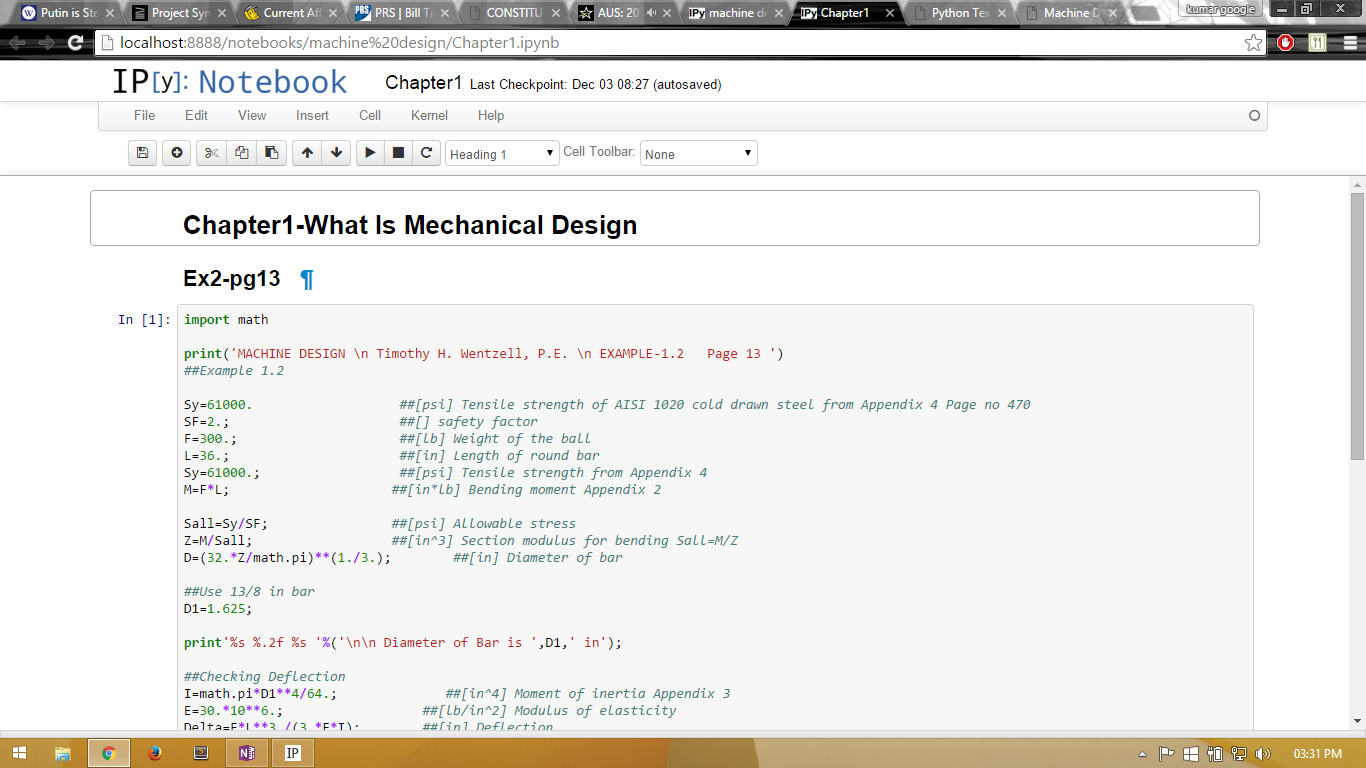
Task: Switch to the Python Tex browser tab
Action: click(x=960, y=13)
